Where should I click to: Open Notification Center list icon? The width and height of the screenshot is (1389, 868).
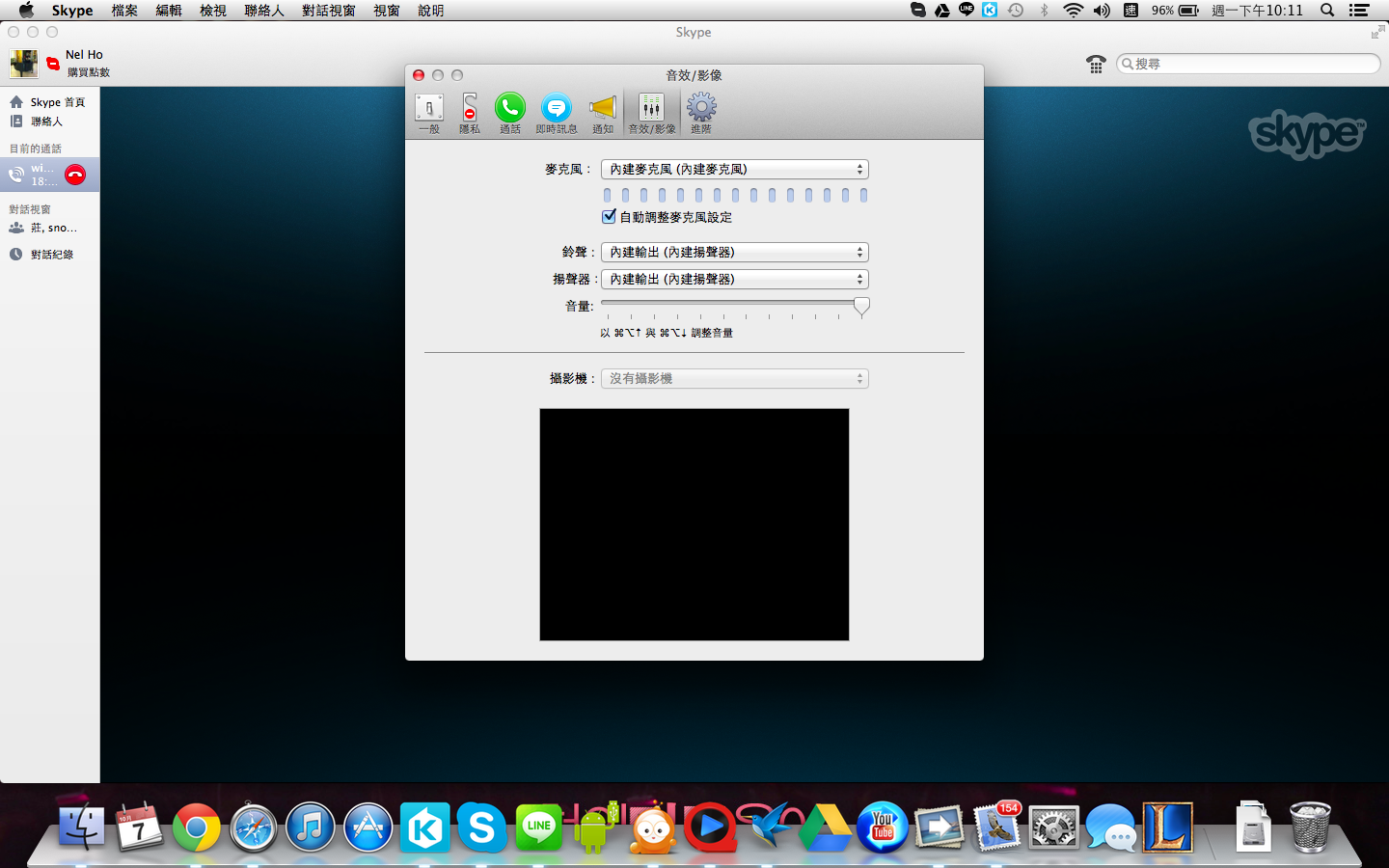click(x=1359, y=11)
